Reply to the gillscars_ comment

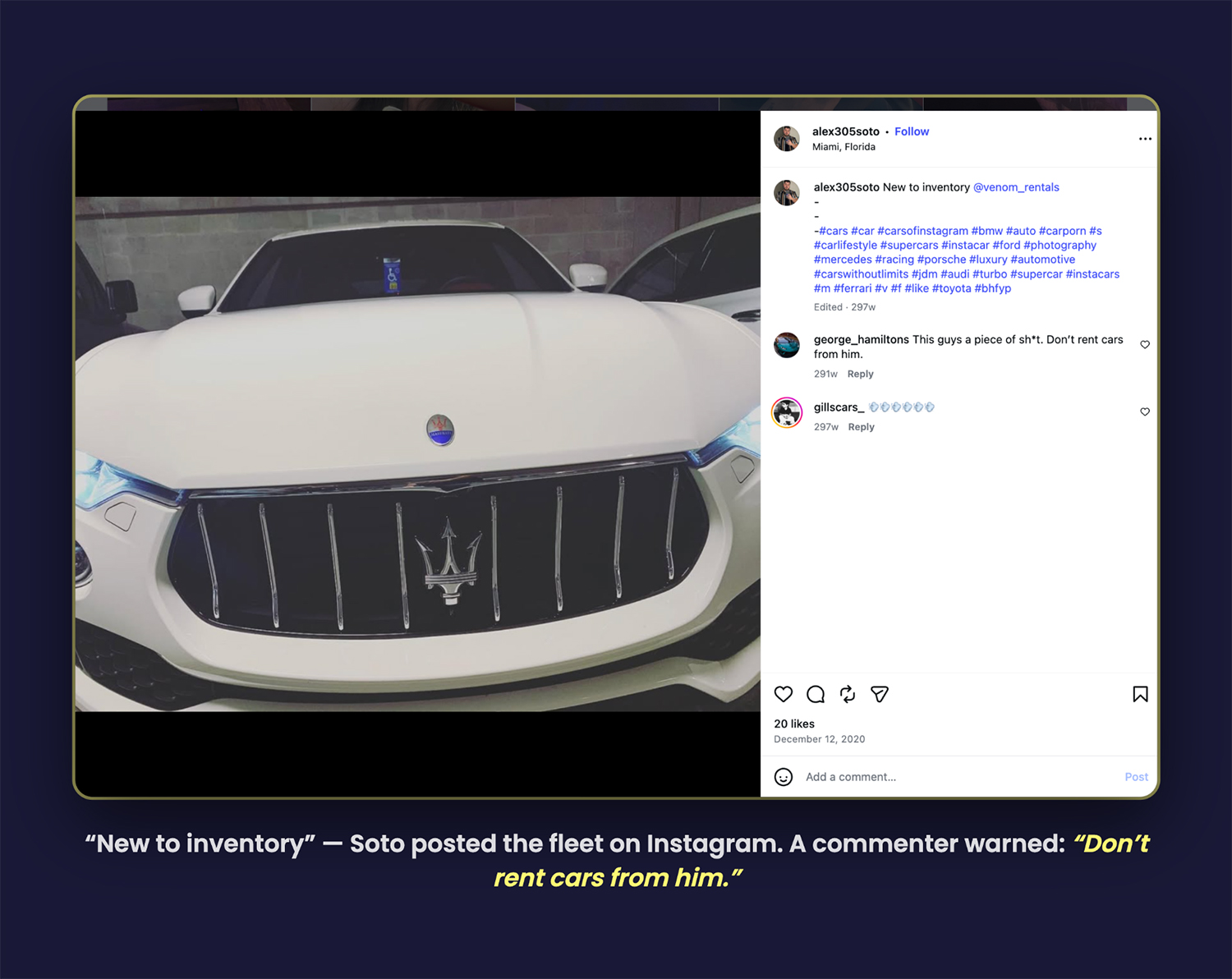click(x=861, y=427)
